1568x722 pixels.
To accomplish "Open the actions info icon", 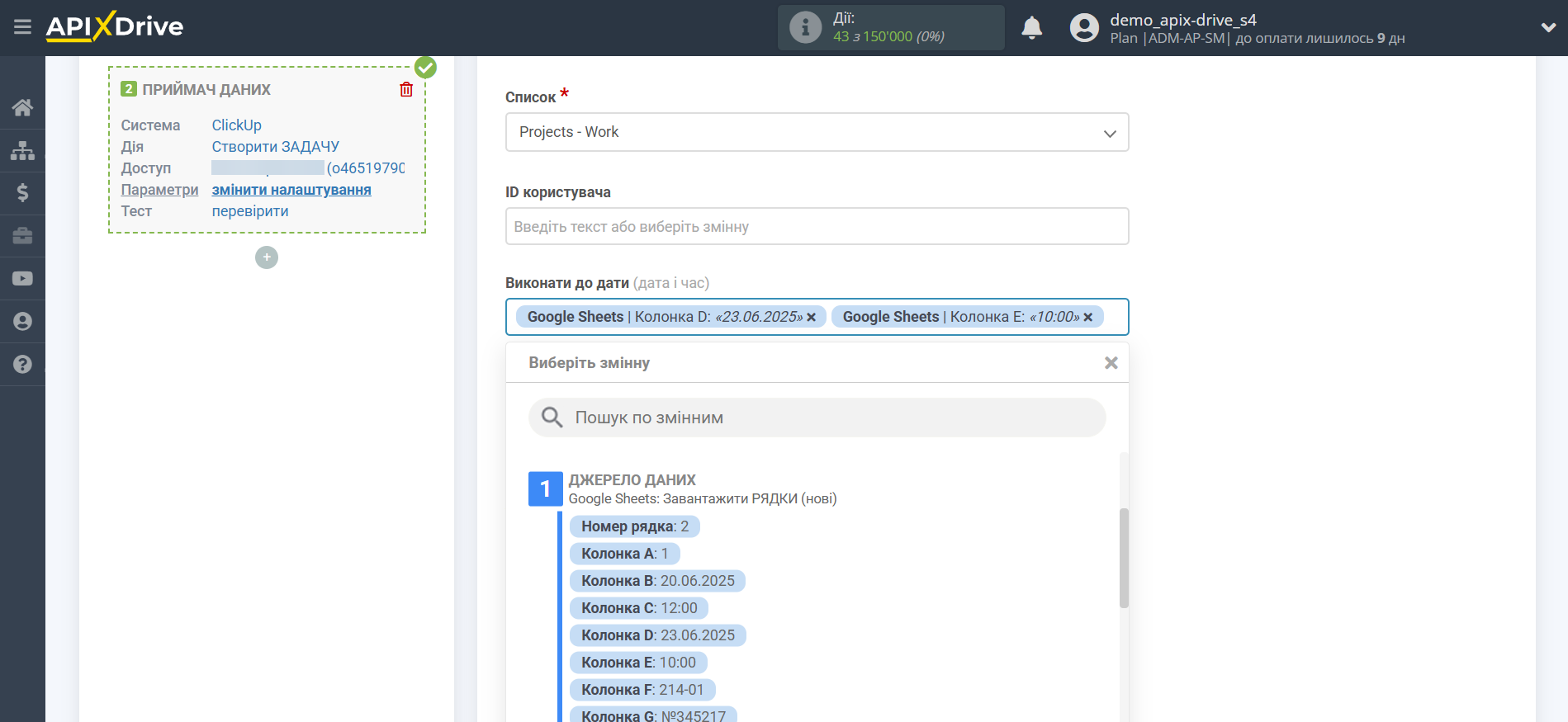I will (805, 27).
